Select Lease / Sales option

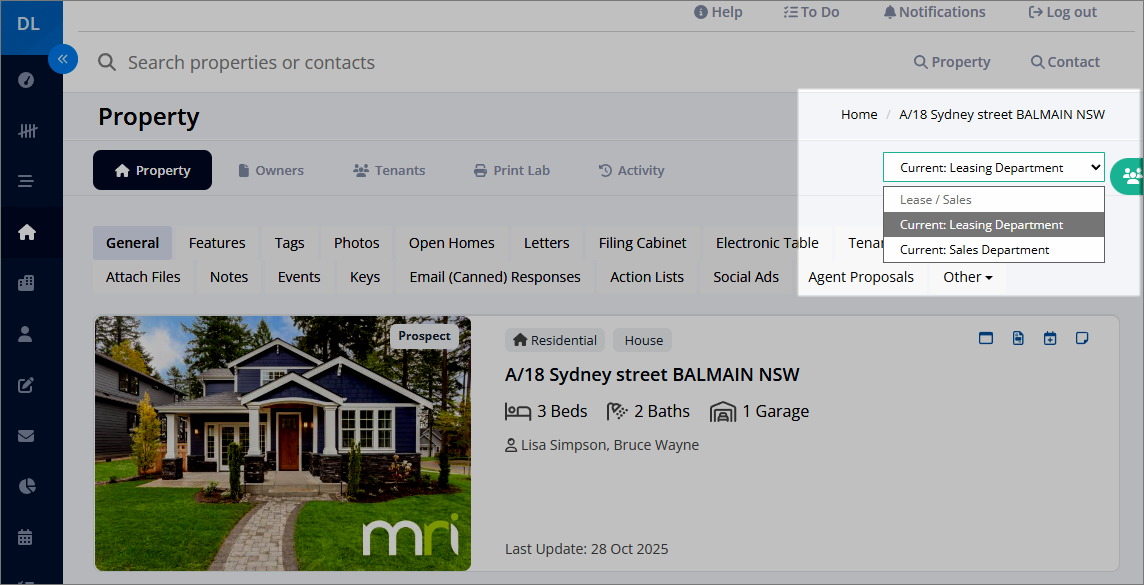pyautogui.click(x=994, y=199)
